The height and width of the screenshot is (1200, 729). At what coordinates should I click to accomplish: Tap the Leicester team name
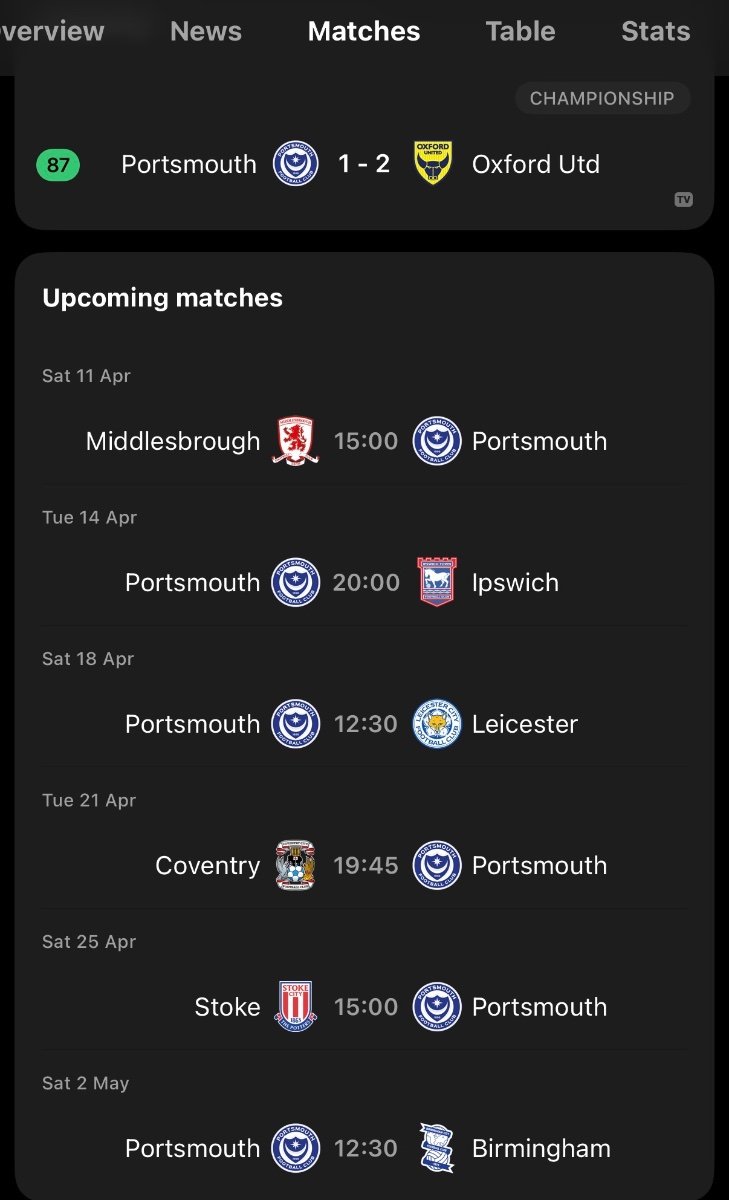tap(525, 724)
